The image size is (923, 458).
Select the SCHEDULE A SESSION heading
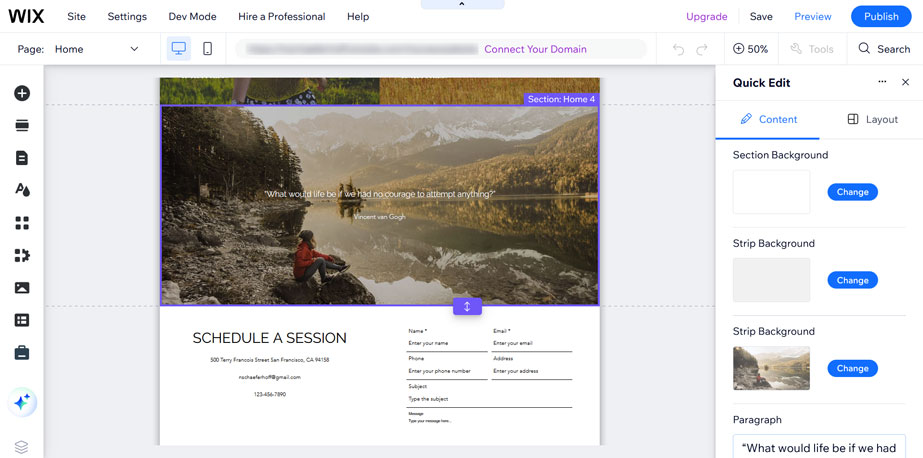click(x=270, y=338)
